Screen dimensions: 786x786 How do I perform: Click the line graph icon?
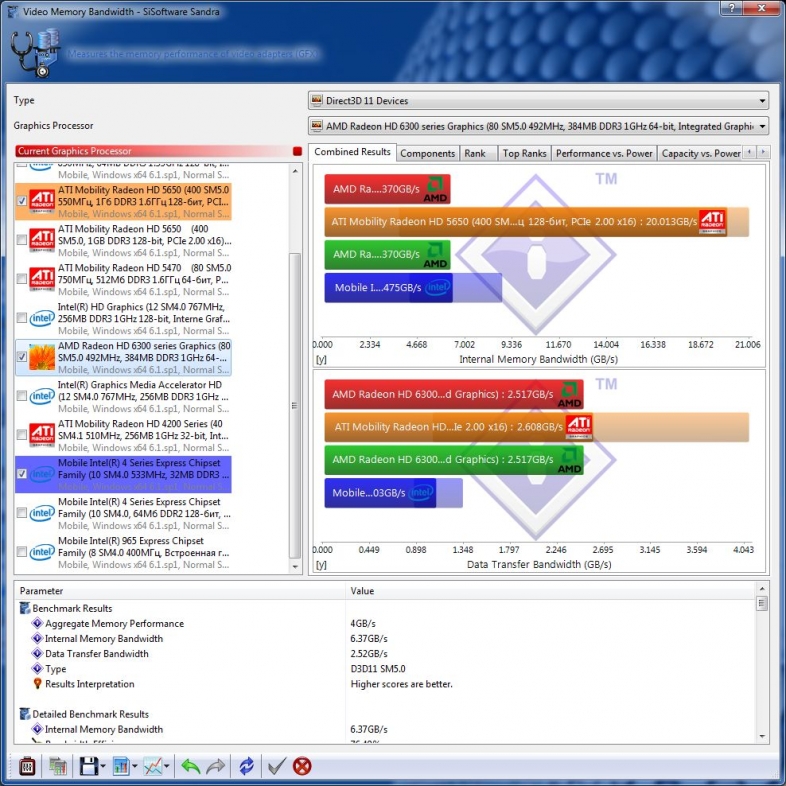click(153, 766)
